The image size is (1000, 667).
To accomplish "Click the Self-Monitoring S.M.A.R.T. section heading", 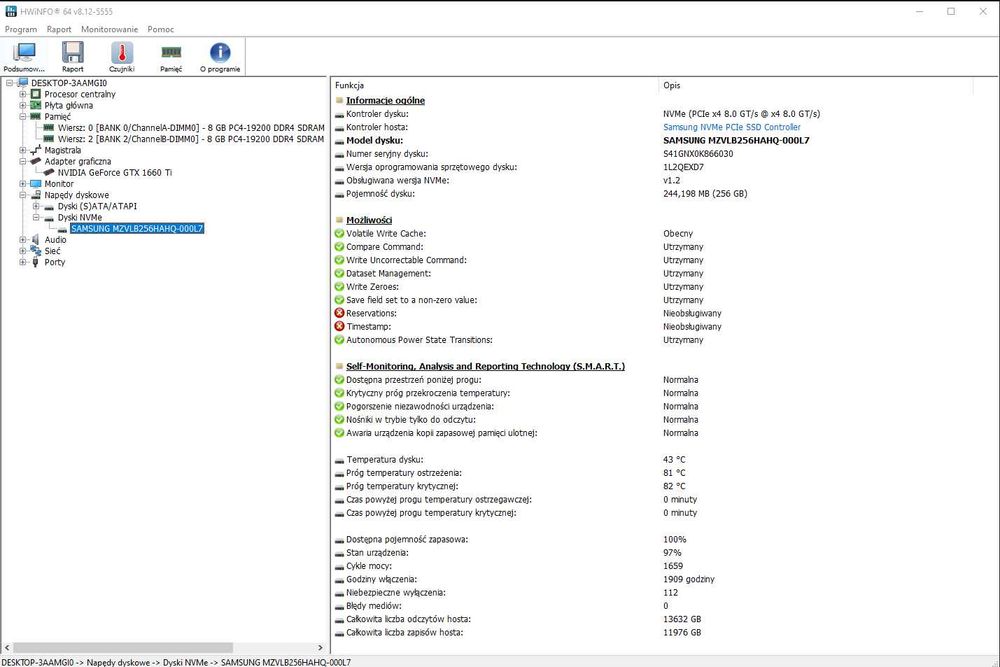I will coord(485,366).
